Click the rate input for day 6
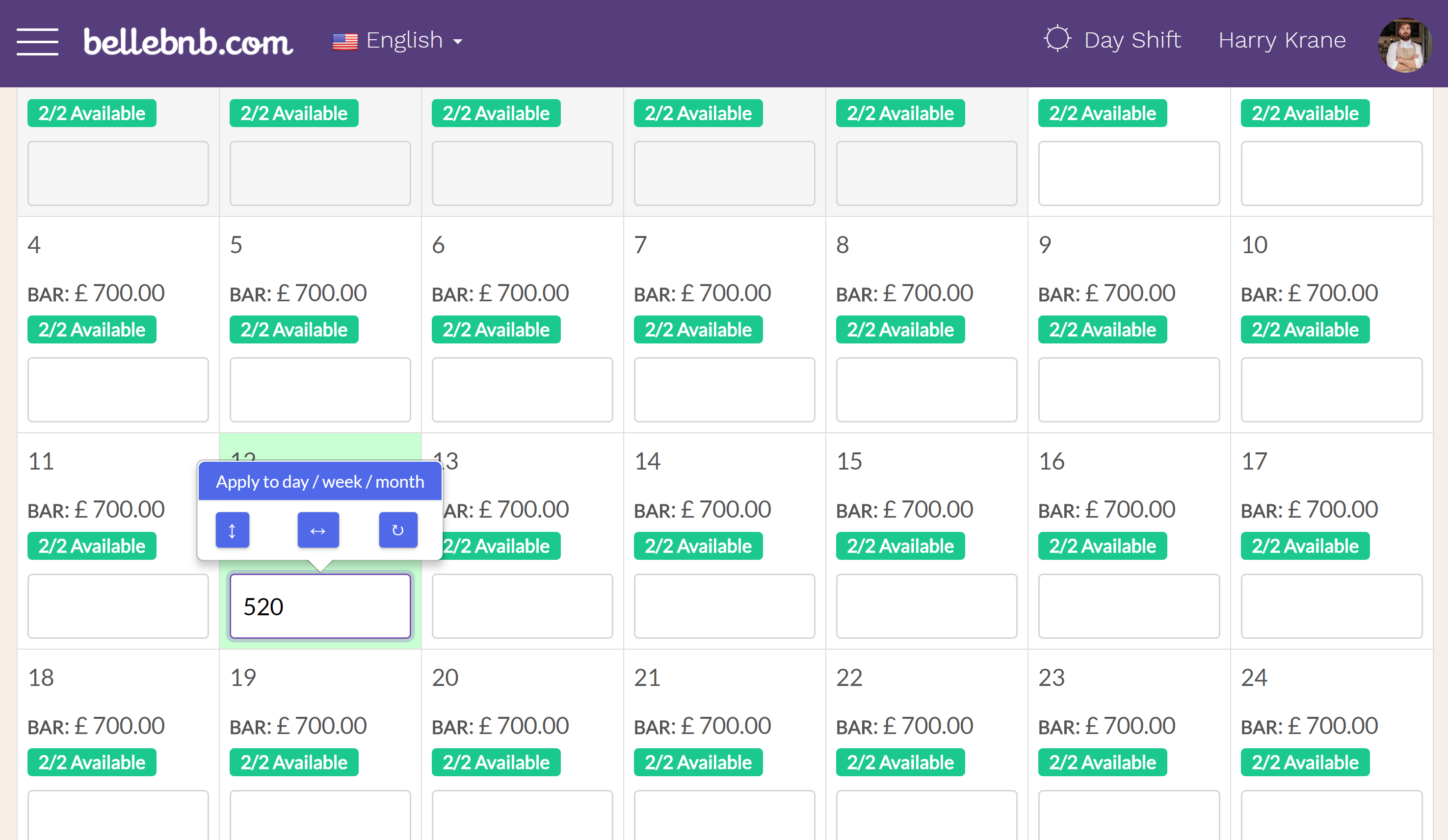Screen dimensions: 1448x840 tap(522, 390)
